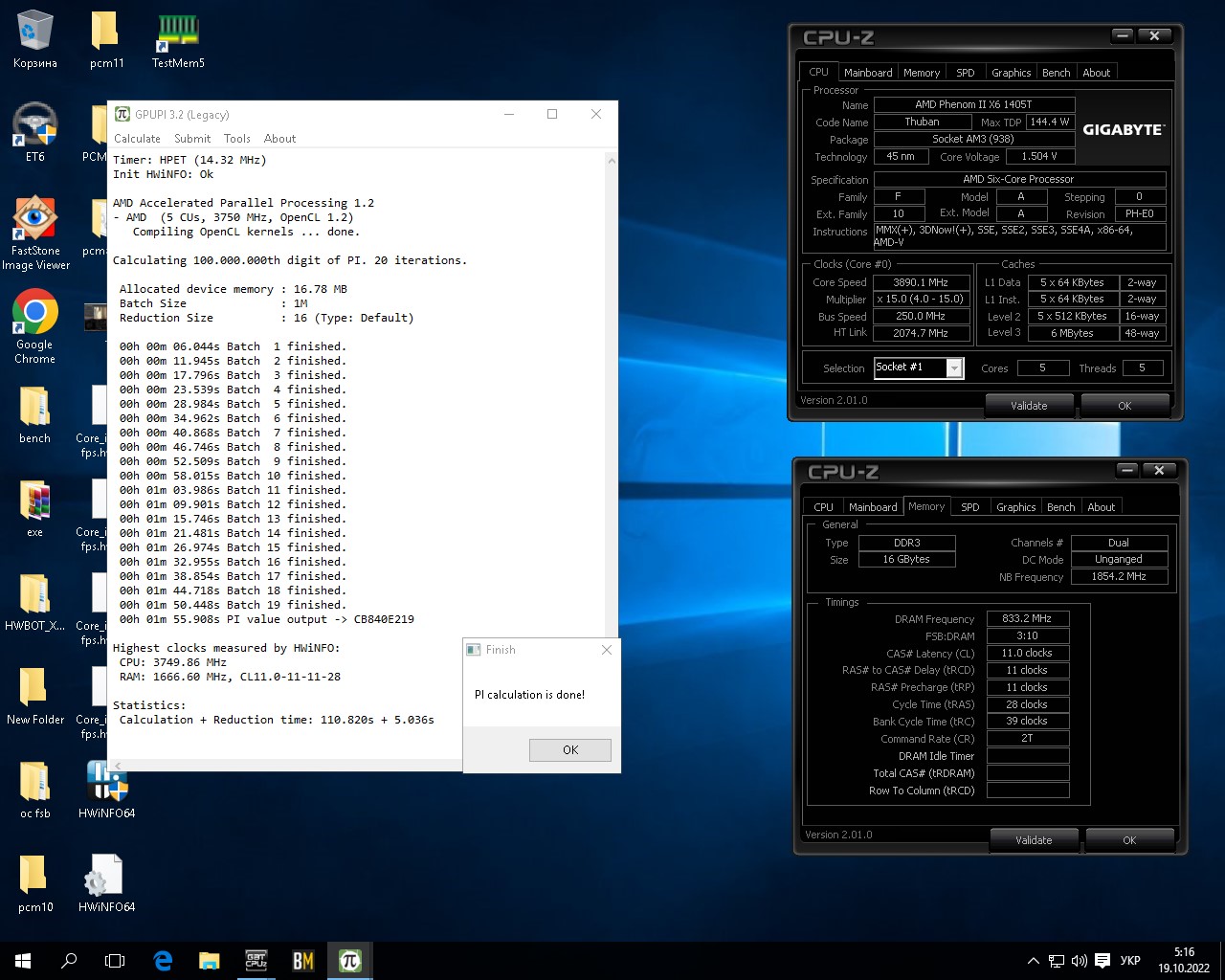Open the HWiNFO64 settings file icon

[x=106, y=883]
